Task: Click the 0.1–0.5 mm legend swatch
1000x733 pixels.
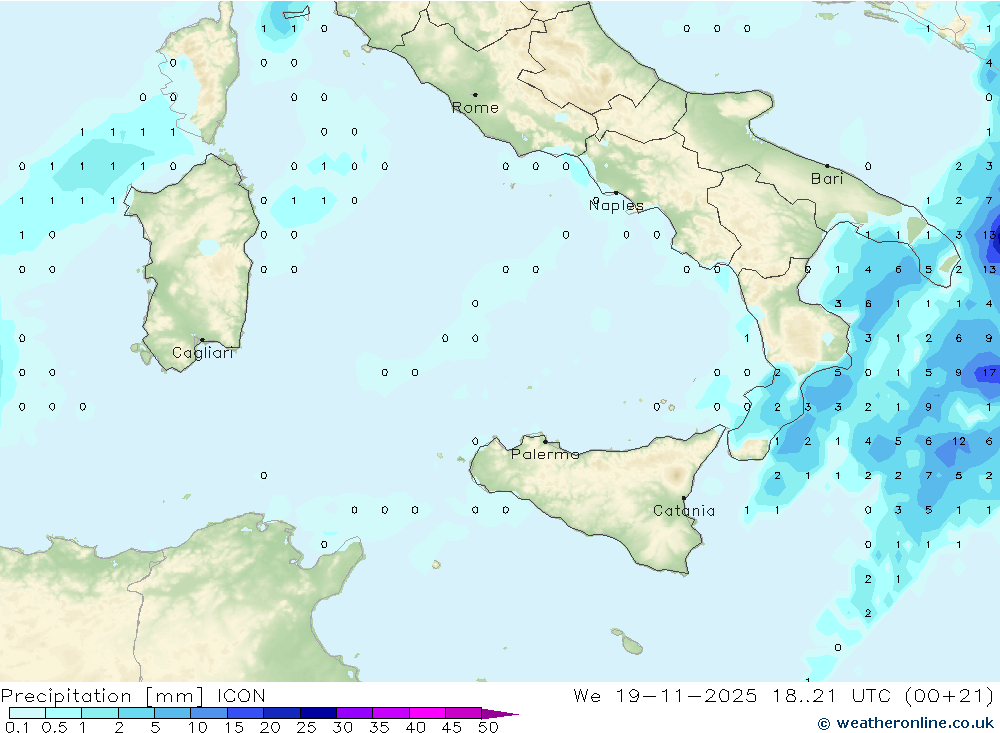Action: click(27, 713)
